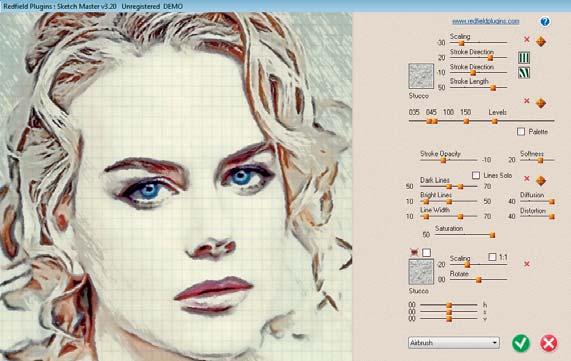Click the top Scaling slider handle at -30
This screenshot has width=571, height=361.
click(x=461, y=43)
